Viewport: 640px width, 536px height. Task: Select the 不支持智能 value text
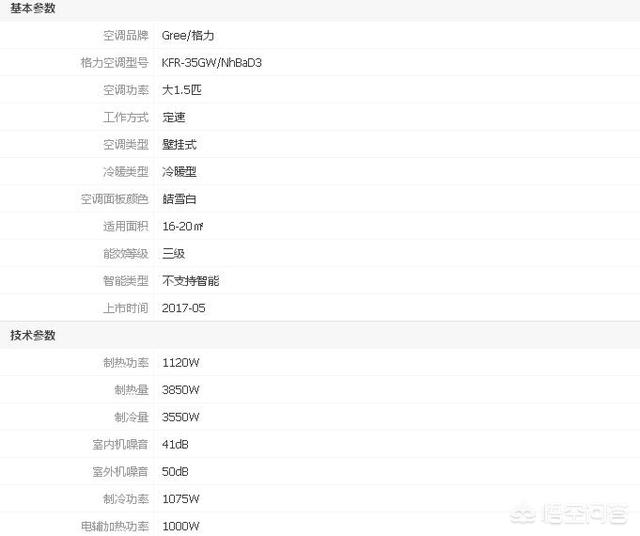(191, 281)
